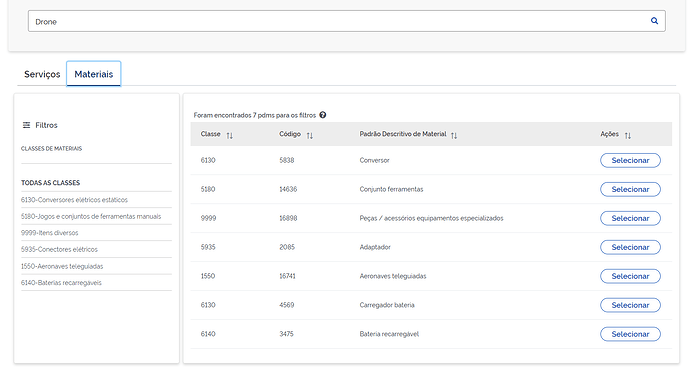Filter by 1550-Aeronaves teleguiadas class
The height and width of the screenshot is (367, 690).
coord(62,266)
